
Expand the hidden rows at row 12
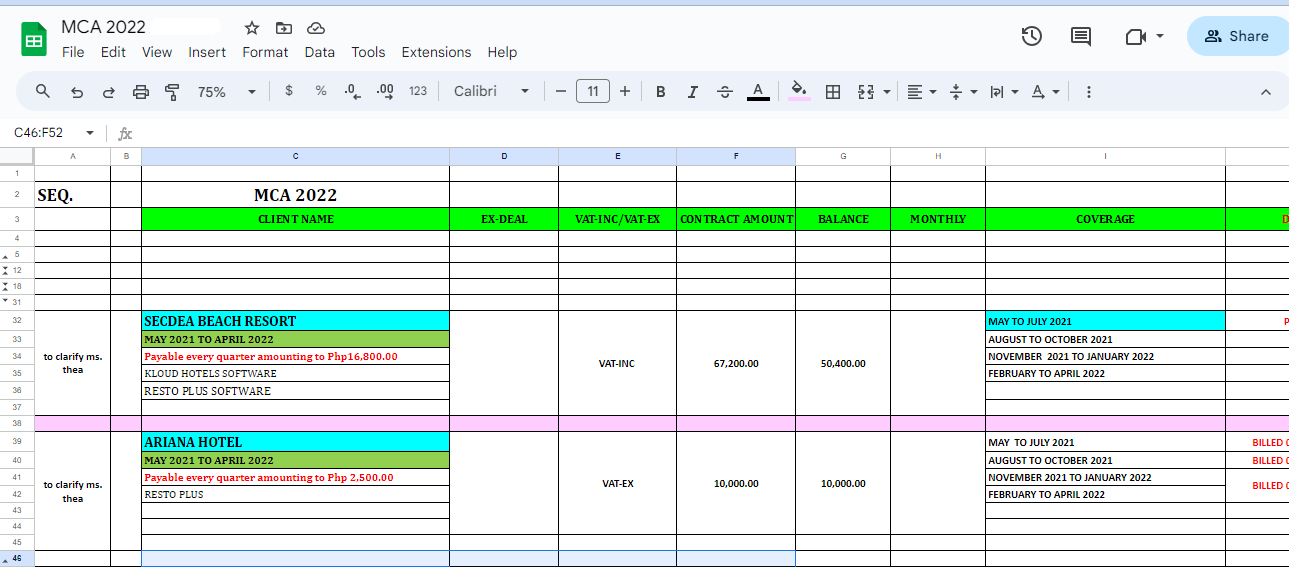[6, 270]
